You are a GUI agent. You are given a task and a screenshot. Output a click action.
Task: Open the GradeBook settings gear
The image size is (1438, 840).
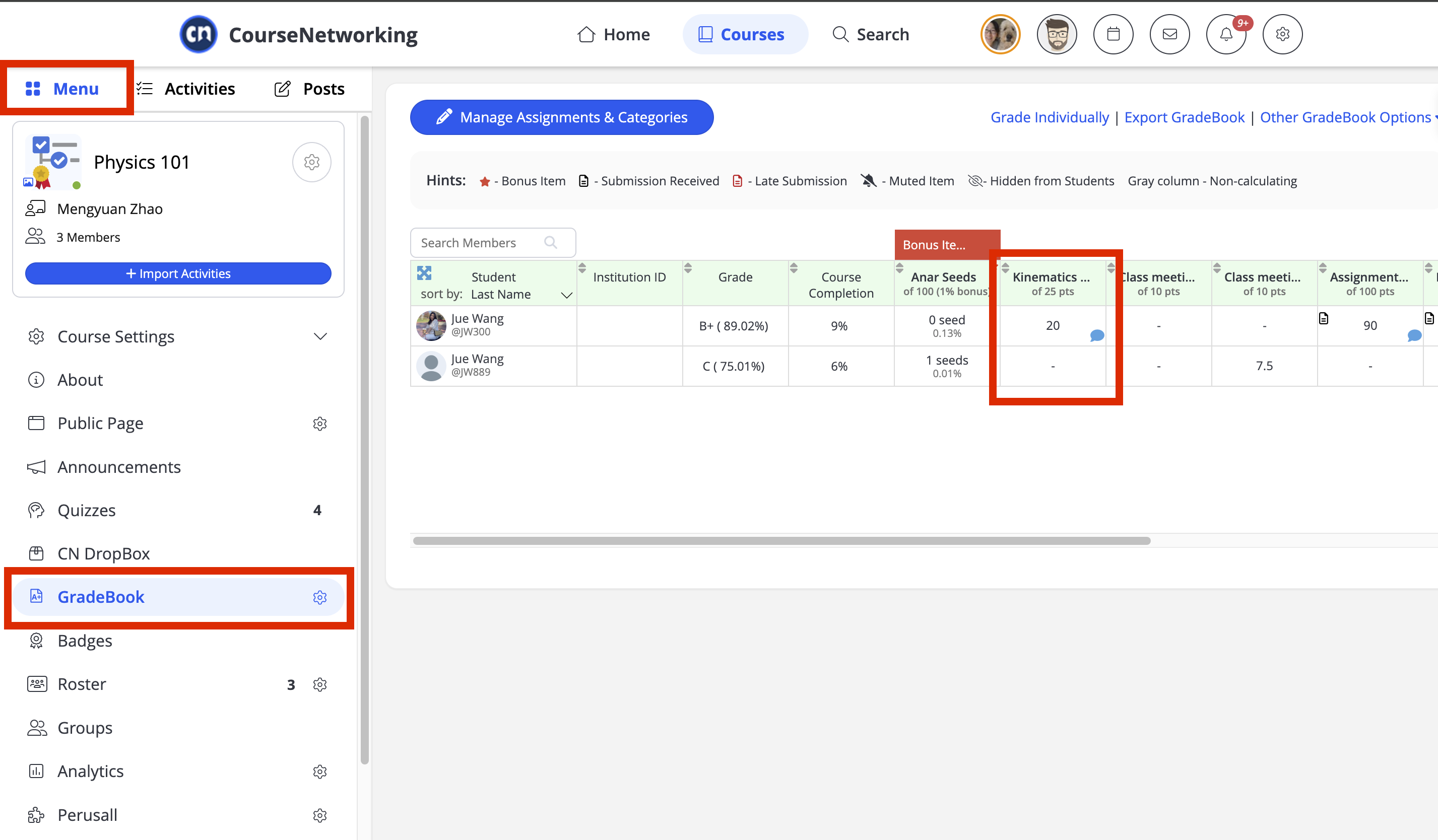319,597
